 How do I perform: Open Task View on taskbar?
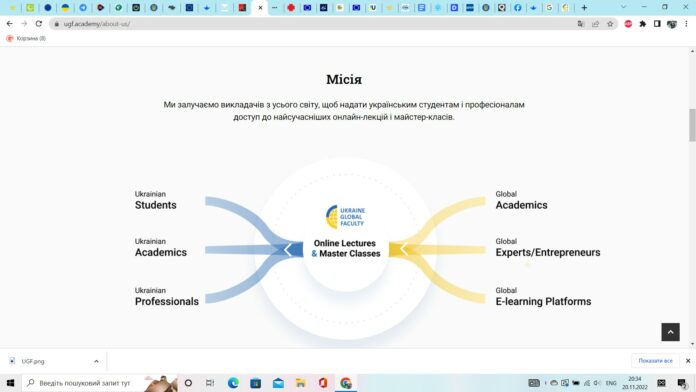210,383
